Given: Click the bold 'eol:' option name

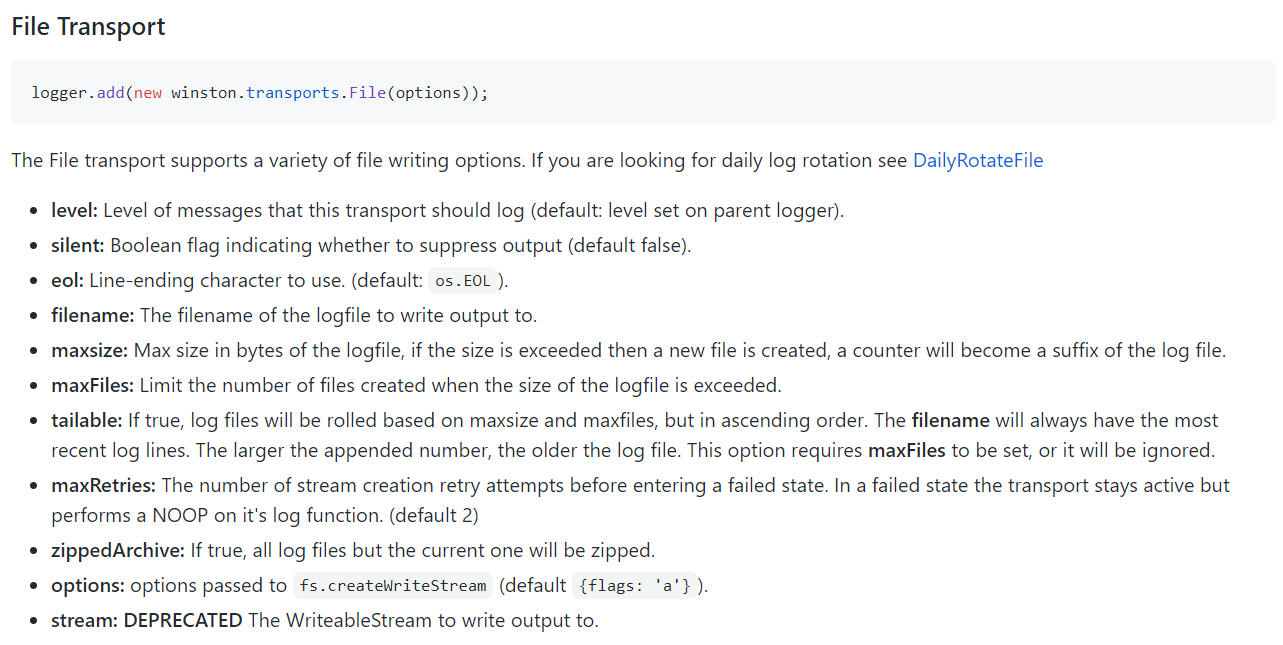Looking at the screenshot, I should point(68,281).
